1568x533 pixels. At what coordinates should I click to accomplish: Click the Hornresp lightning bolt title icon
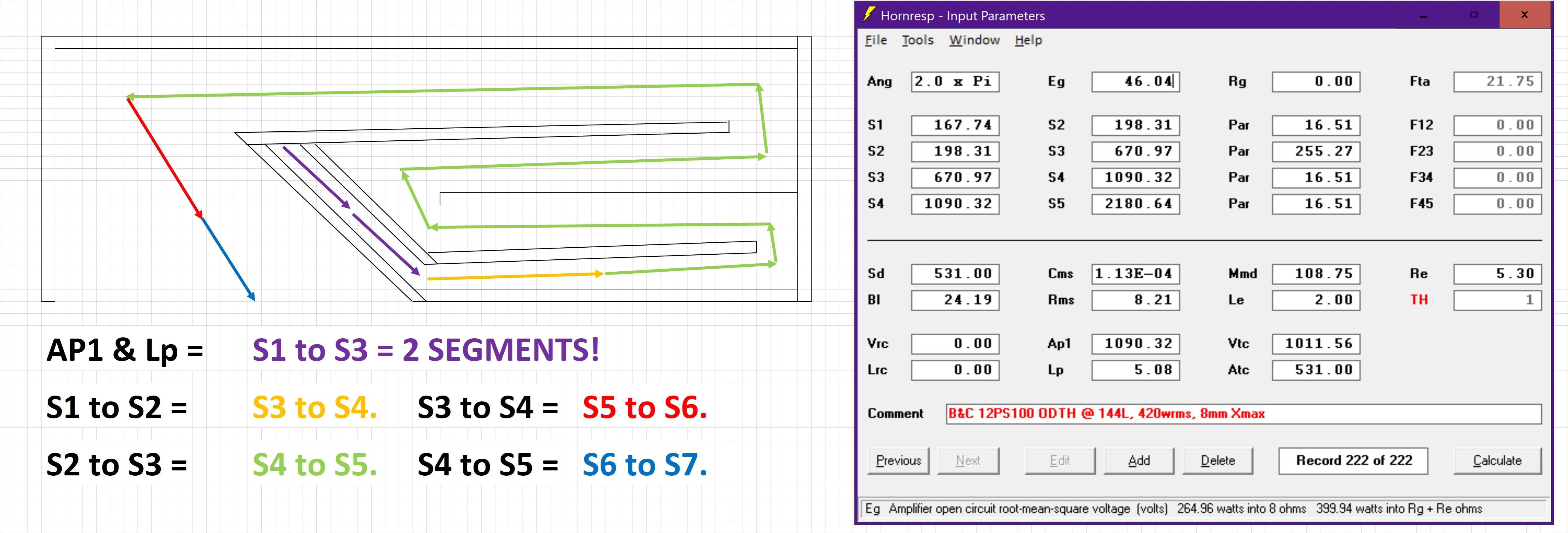(869, 15)
